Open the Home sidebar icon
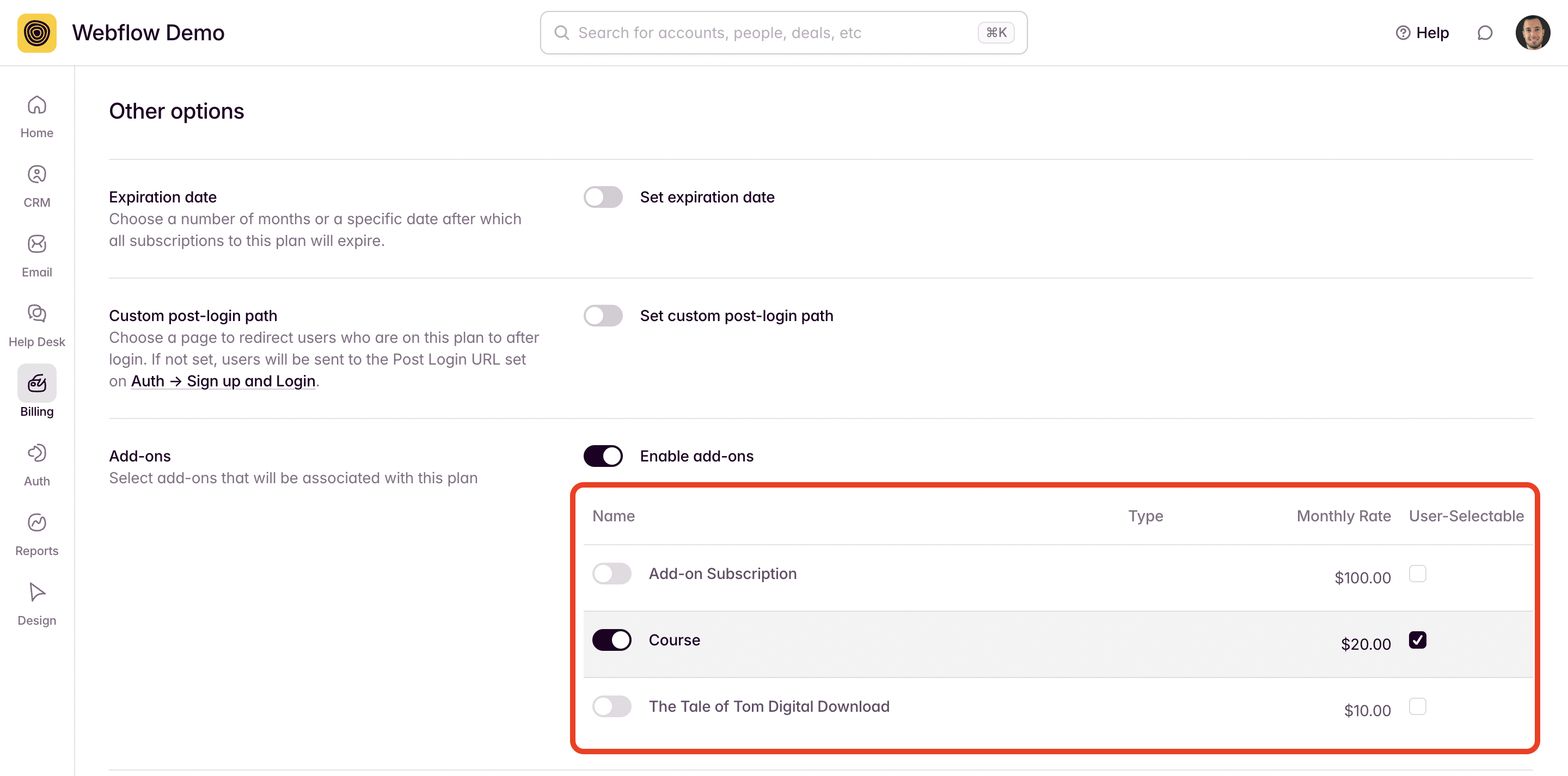1568x776 pixels. tap(36, 105)
